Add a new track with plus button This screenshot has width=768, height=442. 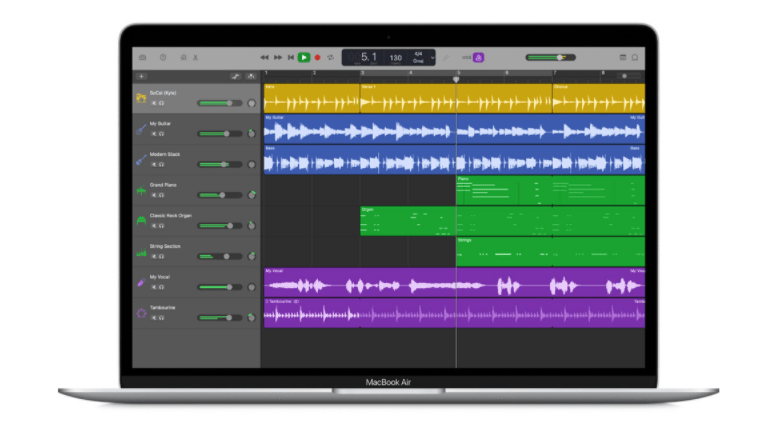tap(142, 76)
